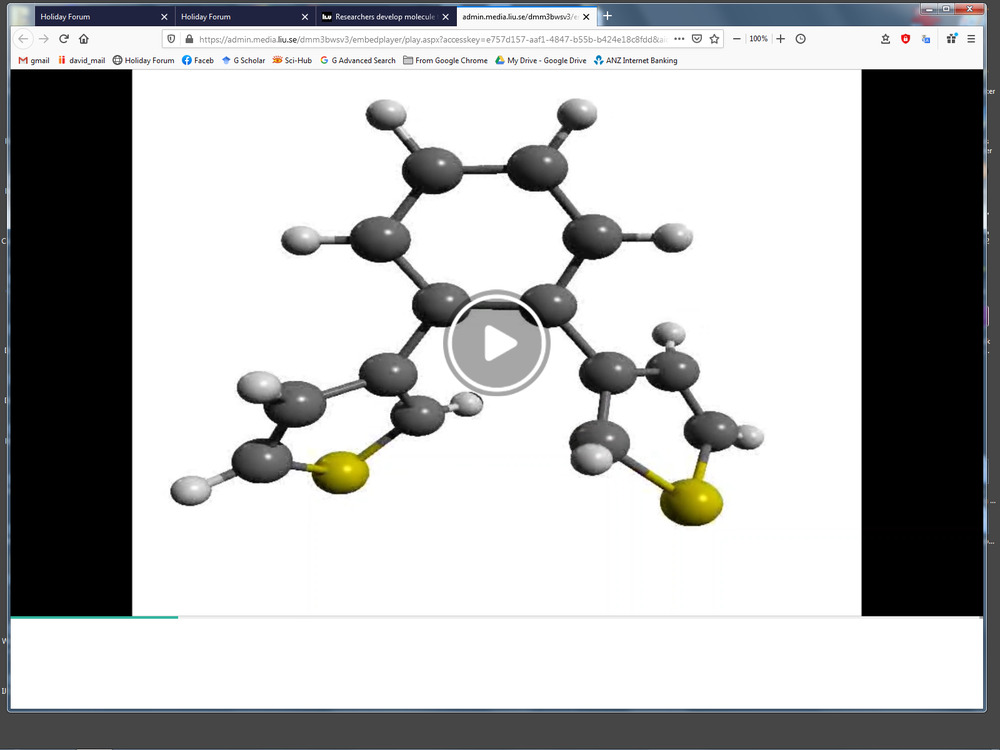The width and height of the screenshot is (1000, 750).
Task: Go to the Firefox home page
Action: (84, 39)
